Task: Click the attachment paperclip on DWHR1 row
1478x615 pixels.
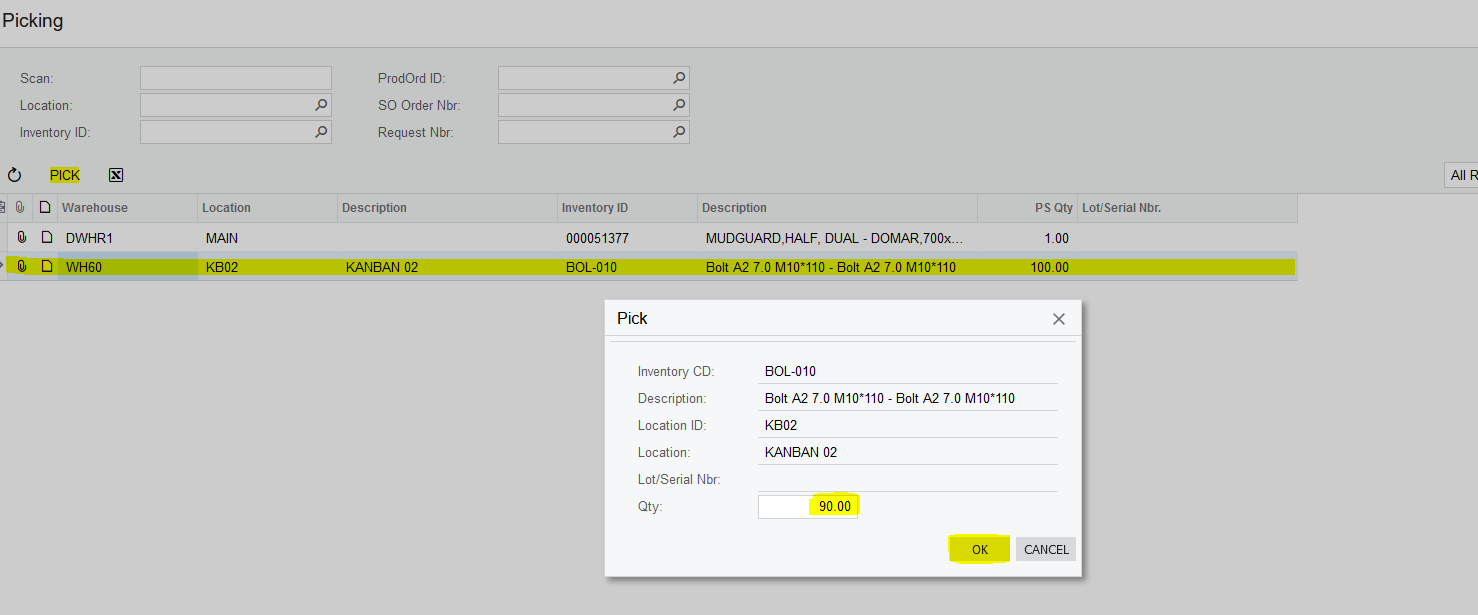Action: 21,238
